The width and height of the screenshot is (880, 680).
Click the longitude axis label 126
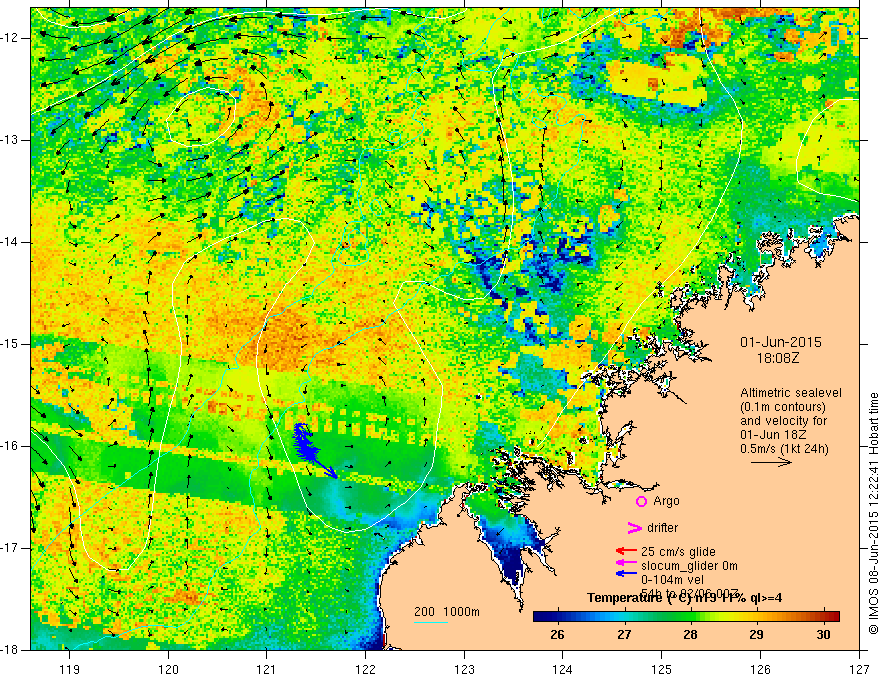pyautogui.click(x=760, y=669)
